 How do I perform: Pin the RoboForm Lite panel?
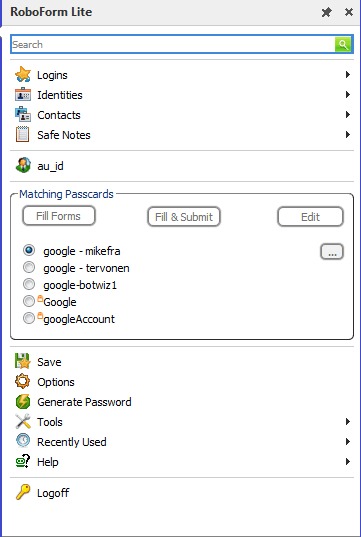click(326, 12)
